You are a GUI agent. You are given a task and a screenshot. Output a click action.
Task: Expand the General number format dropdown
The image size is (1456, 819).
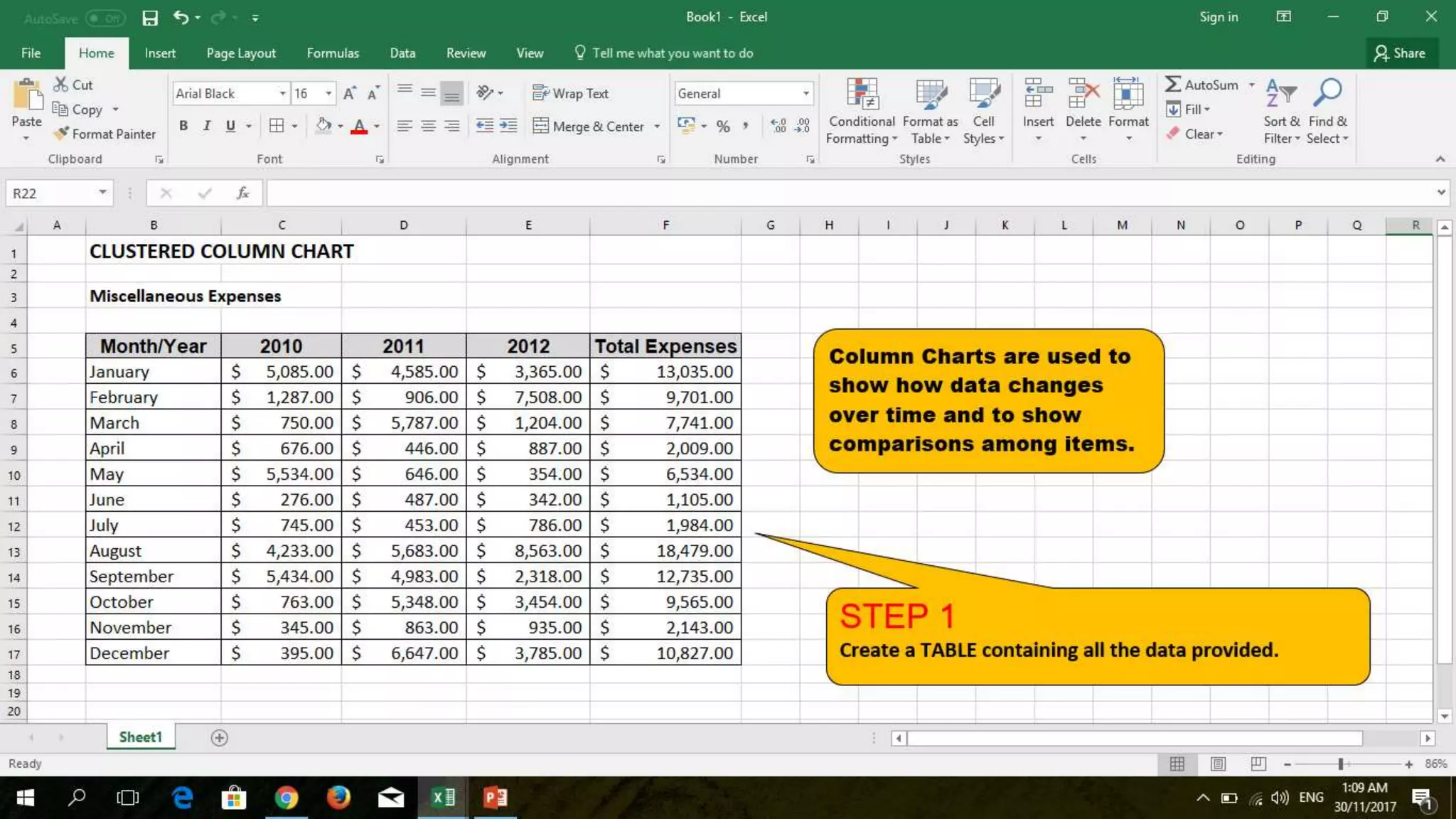805,93
